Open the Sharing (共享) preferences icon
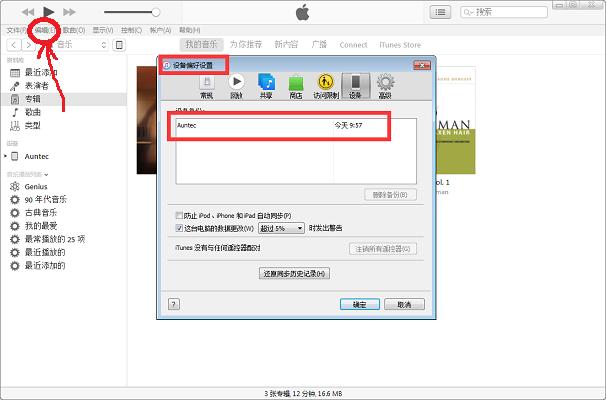 pos(266,87)
